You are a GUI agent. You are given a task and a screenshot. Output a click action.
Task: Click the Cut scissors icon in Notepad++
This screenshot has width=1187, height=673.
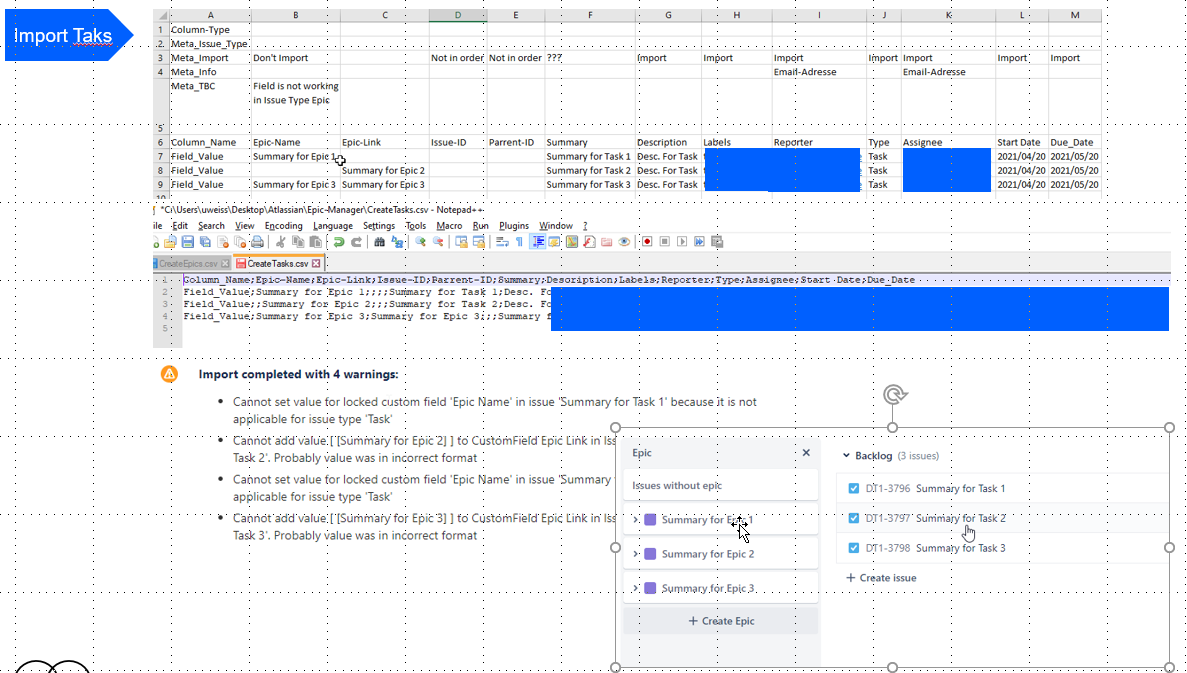pyautogui.click(x=280, y=242)
